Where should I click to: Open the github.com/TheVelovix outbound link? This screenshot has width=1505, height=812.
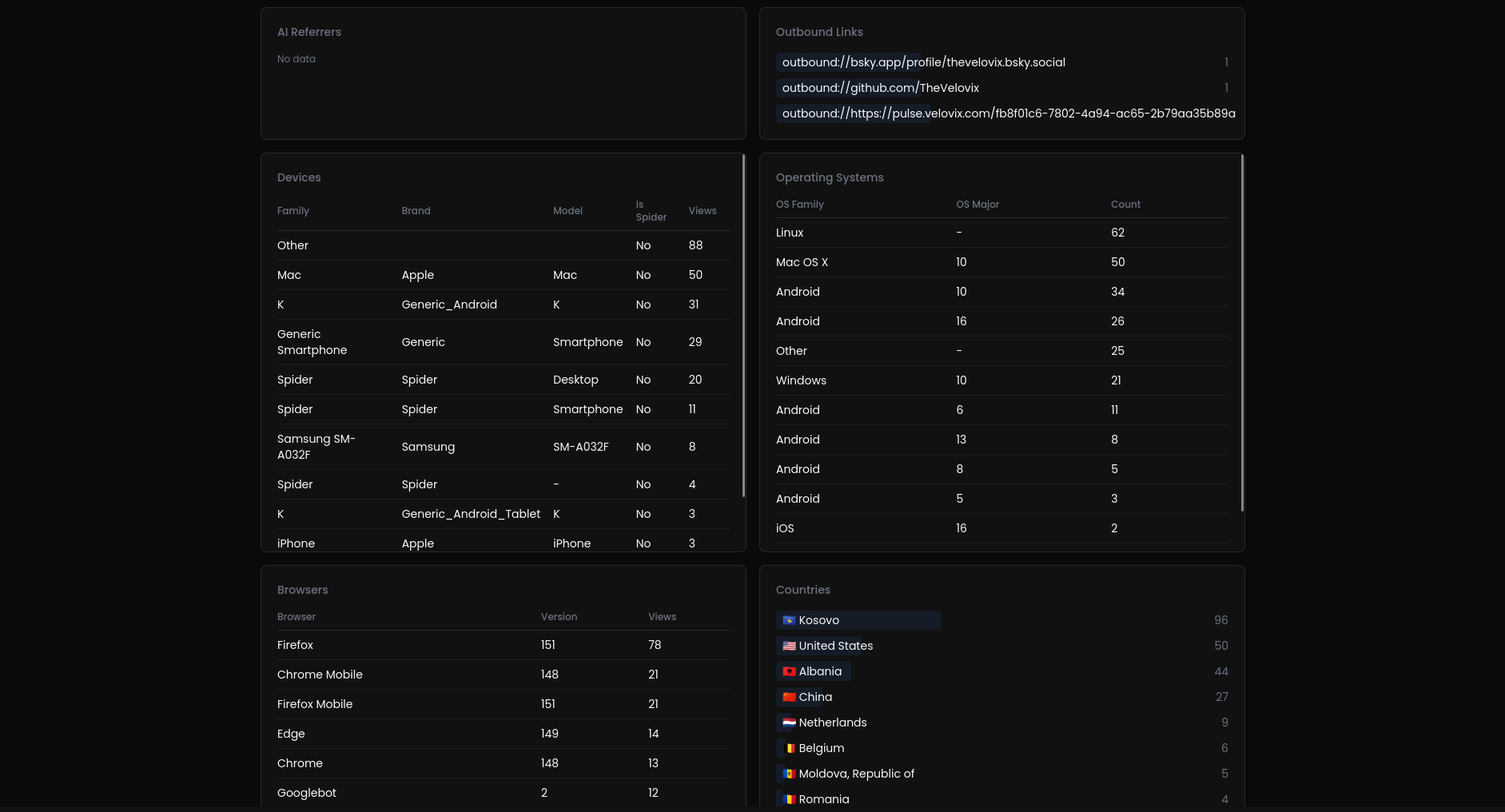[1001, 88]
